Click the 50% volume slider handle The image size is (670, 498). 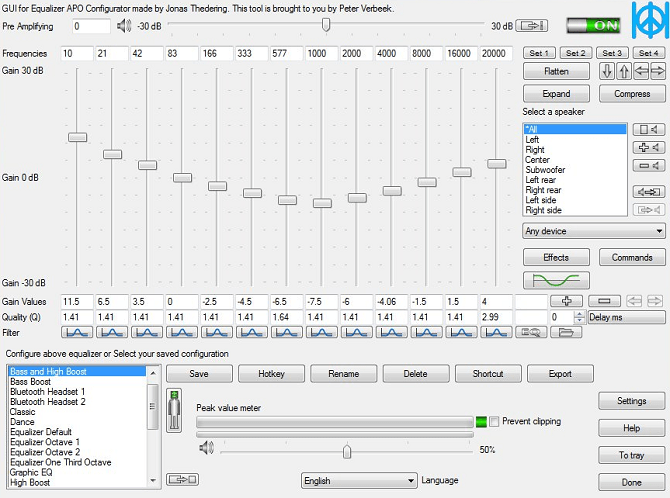(x=346, y=451)
